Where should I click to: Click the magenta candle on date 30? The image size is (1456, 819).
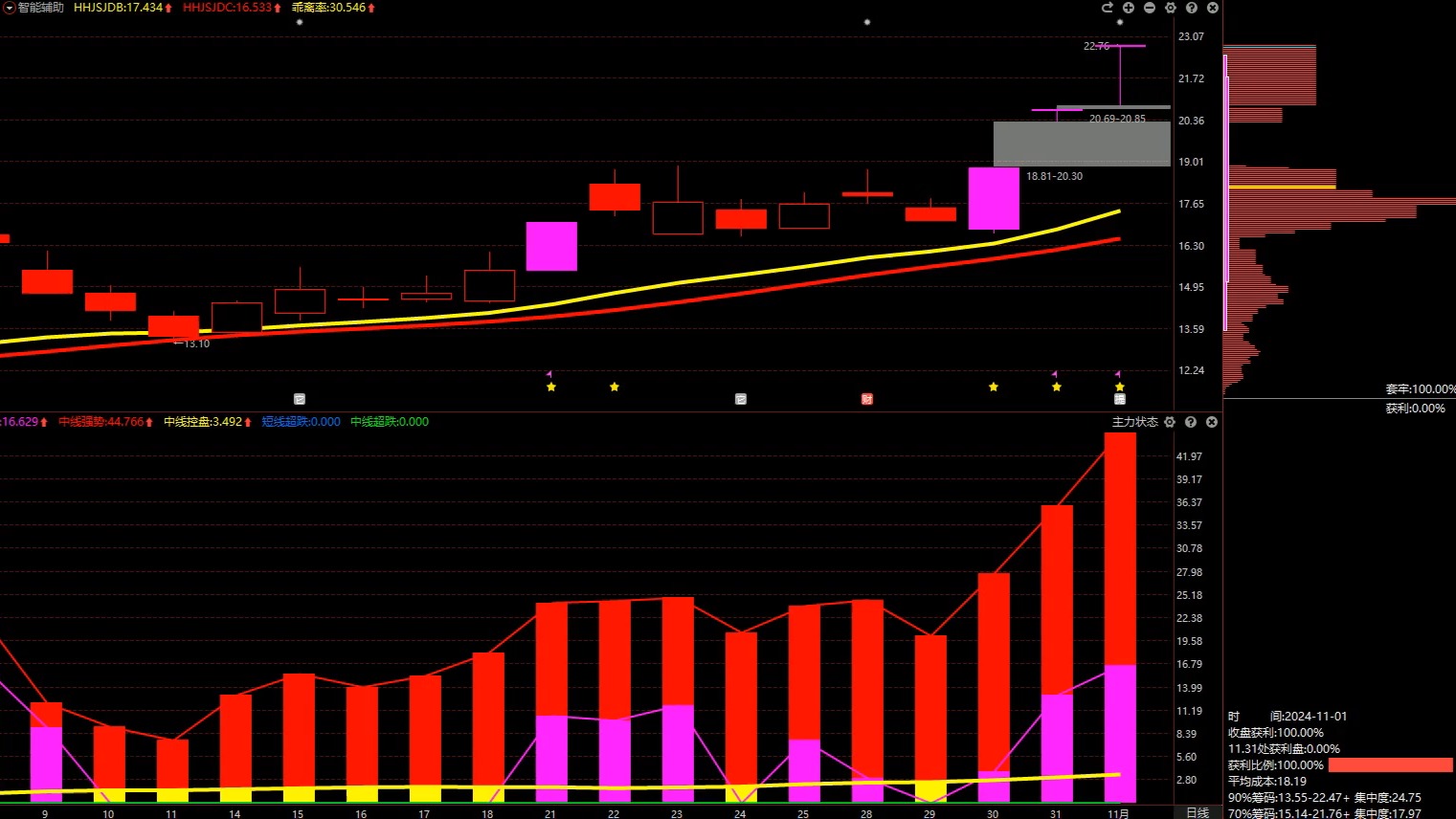coord(994,198)
